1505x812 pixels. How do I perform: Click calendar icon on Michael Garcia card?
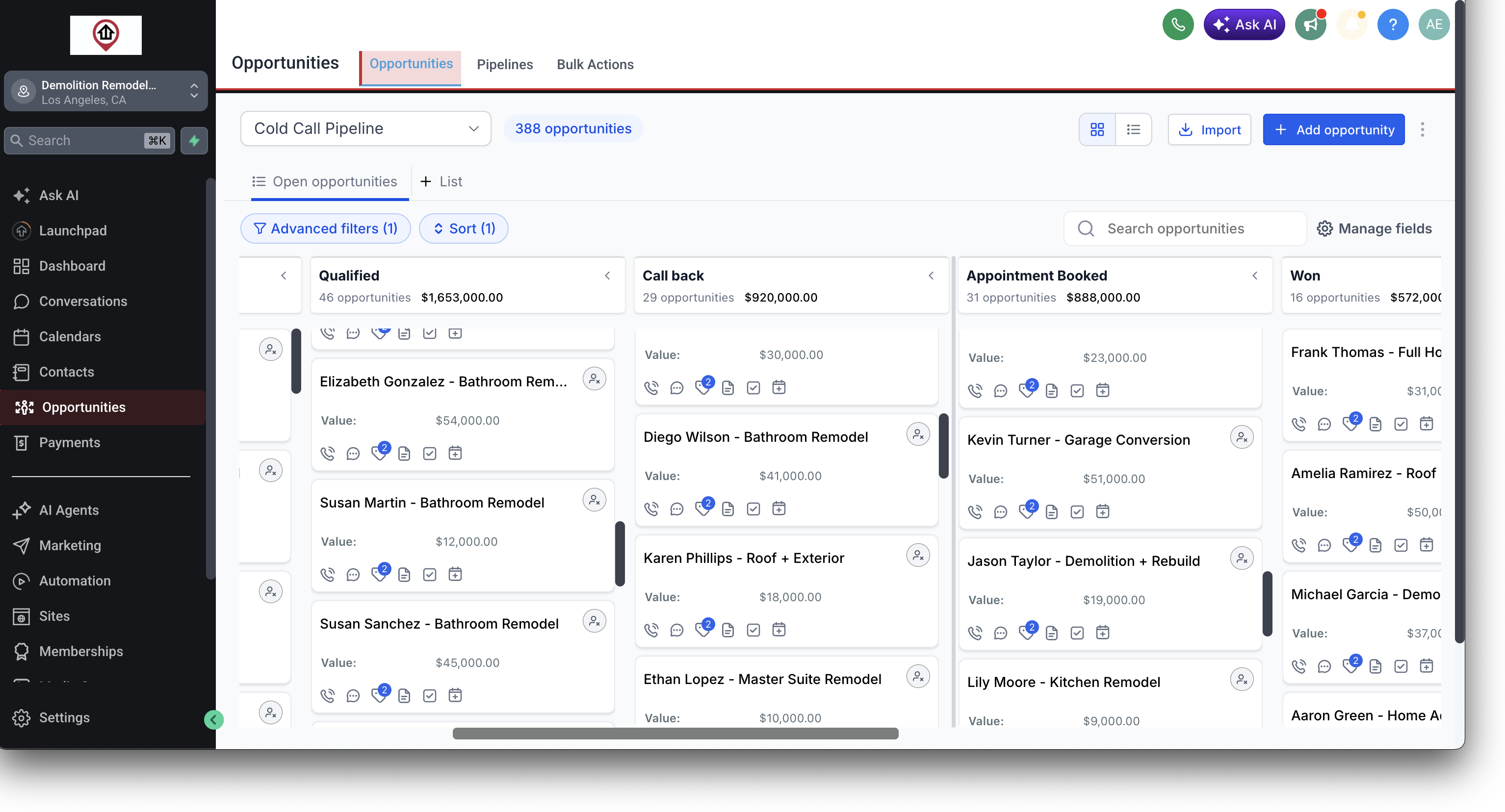click(1426, 666)
